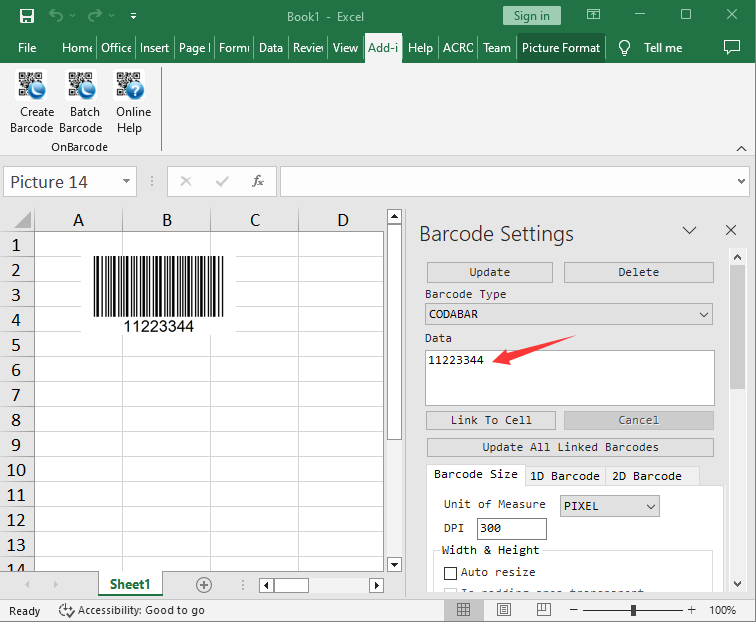Click the Create Barcode icon

click(x=32, y=85)
